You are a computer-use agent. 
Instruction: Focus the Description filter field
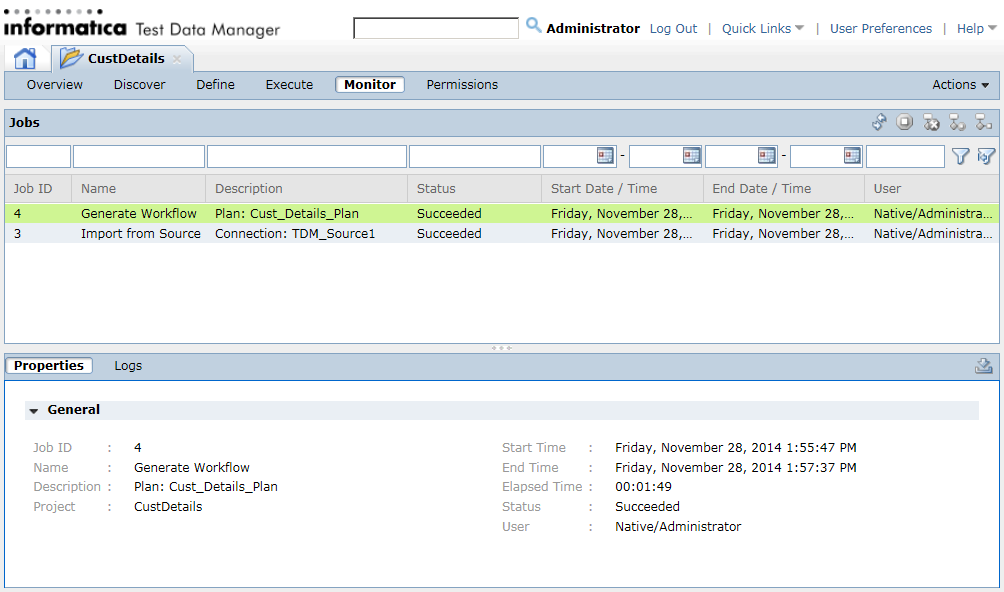point(307,156)
